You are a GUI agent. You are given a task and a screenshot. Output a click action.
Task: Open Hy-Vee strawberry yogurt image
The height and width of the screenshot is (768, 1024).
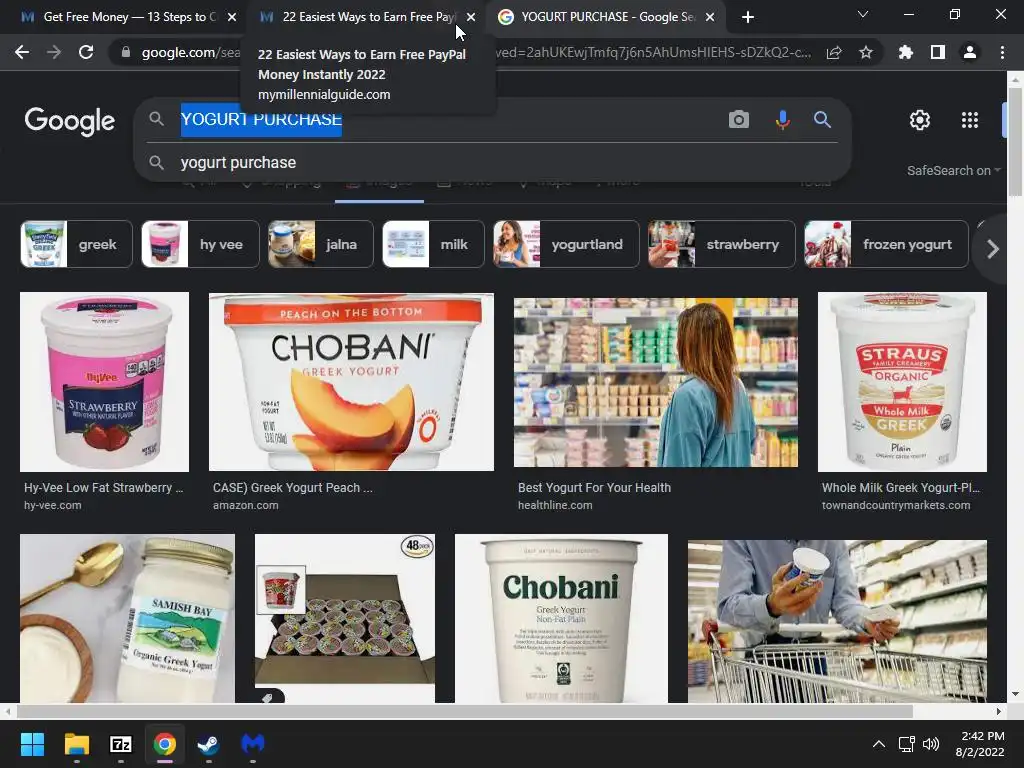pos(104,382)
